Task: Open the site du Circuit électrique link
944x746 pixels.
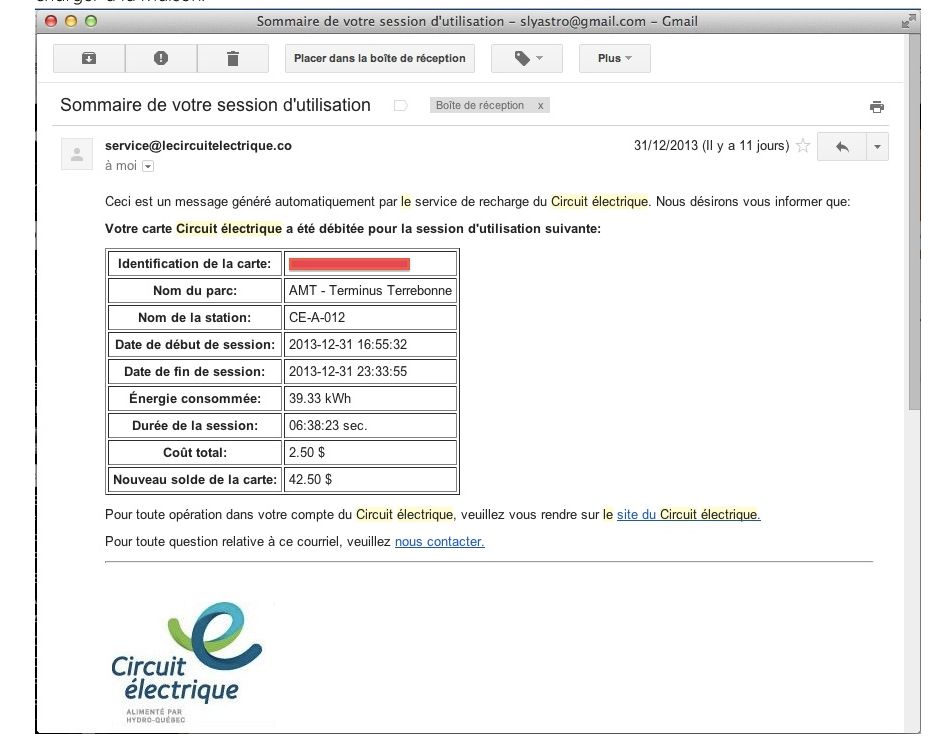Action: pyautogui.click(x=688, y=515)
